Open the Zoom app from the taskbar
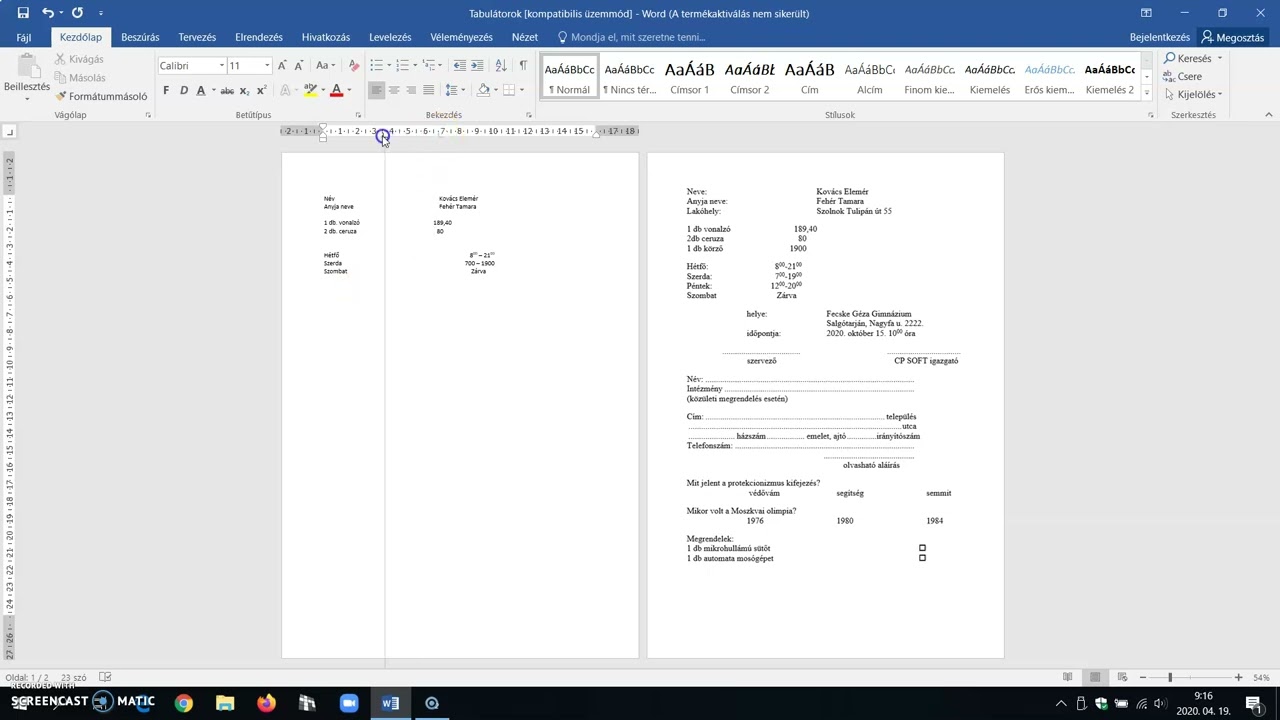1280x720 pixels. click(349, 703)
